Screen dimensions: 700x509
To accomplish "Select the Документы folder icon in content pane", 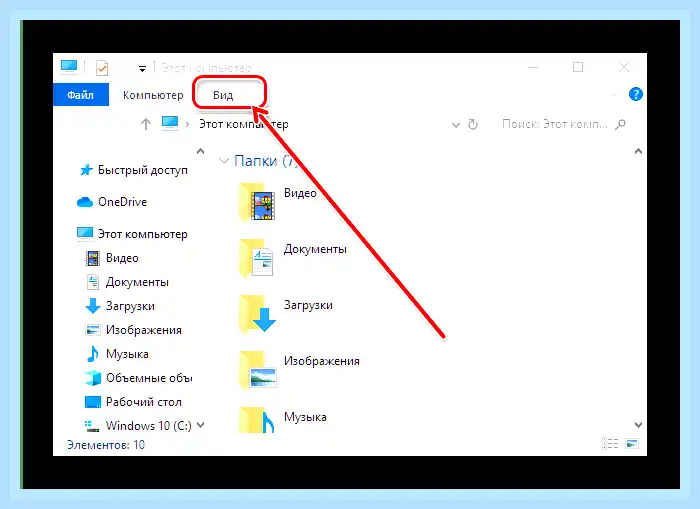I will (x=256, y=259).
